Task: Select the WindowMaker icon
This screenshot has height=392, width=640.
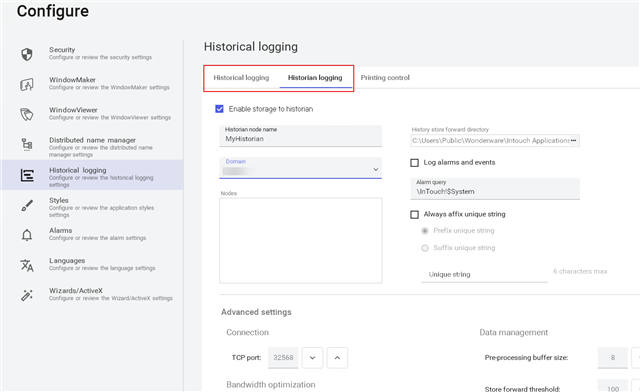Action: 27,85
